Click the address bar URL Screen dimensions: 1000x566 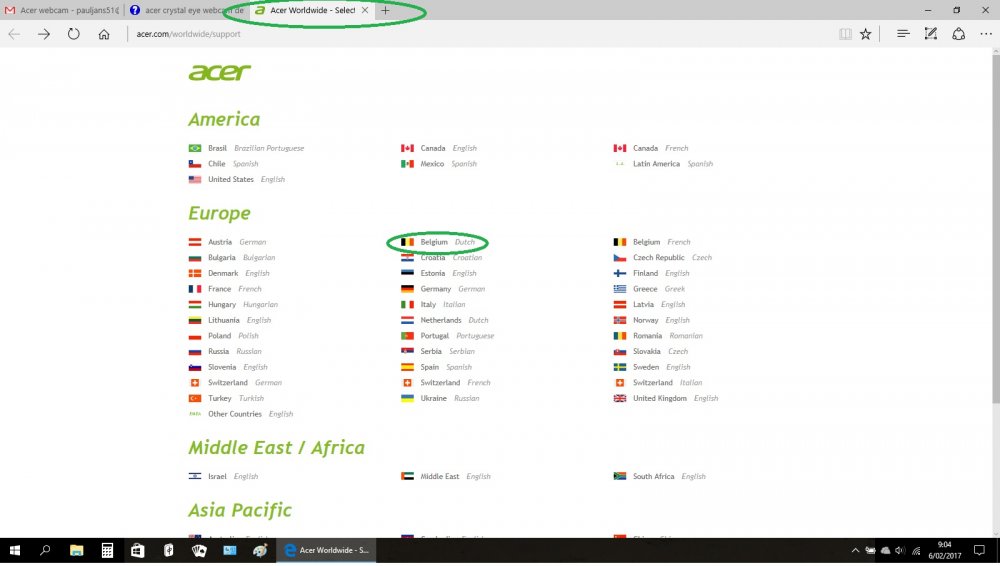pyautogui.click(x=188, y=34)
